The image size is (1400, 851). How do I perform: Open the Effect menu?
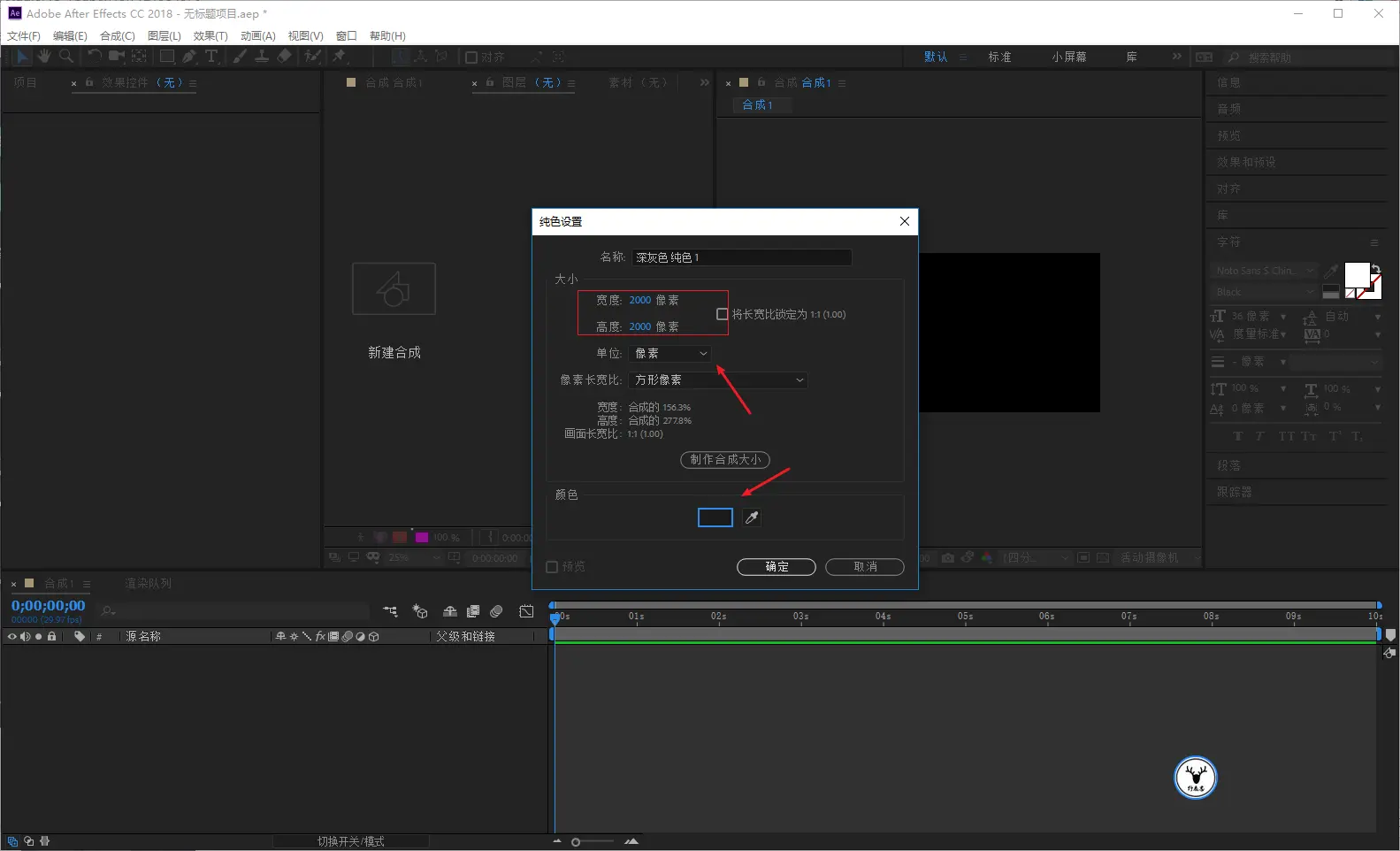pos(210,36)
